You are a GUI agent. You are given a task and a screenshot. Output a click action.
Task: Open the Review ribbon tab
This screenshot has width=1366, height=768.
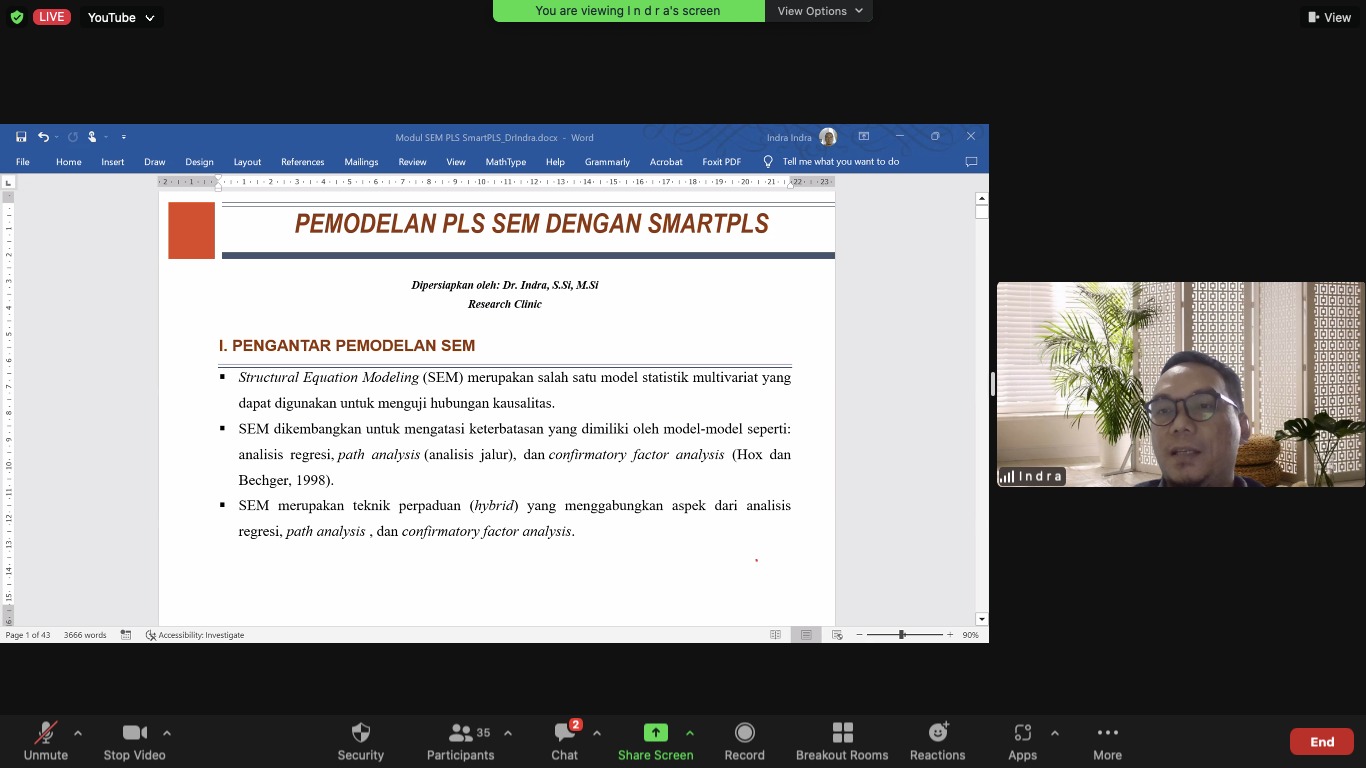tap(412, 162)
